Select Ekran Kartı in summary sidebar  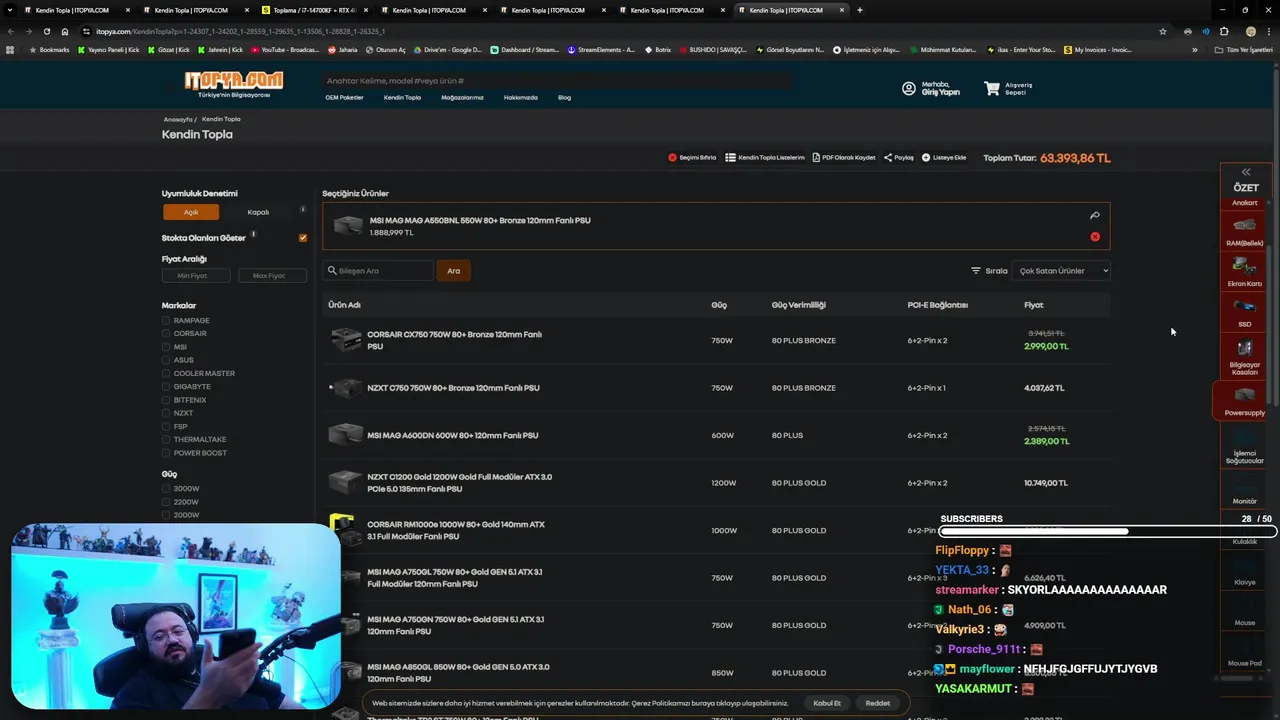pos(1245,272)
